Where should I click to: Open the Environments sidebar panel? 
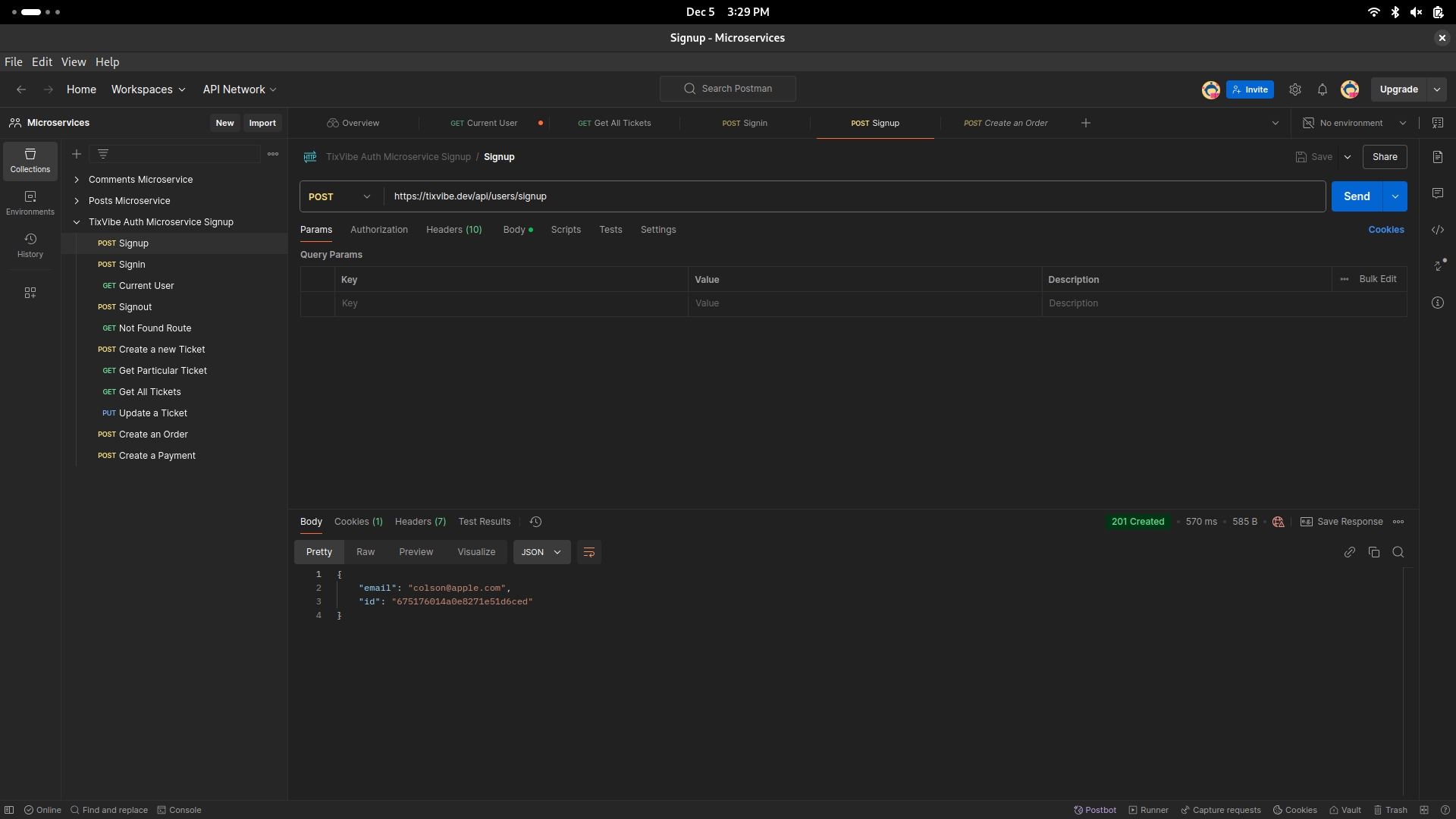30,203
